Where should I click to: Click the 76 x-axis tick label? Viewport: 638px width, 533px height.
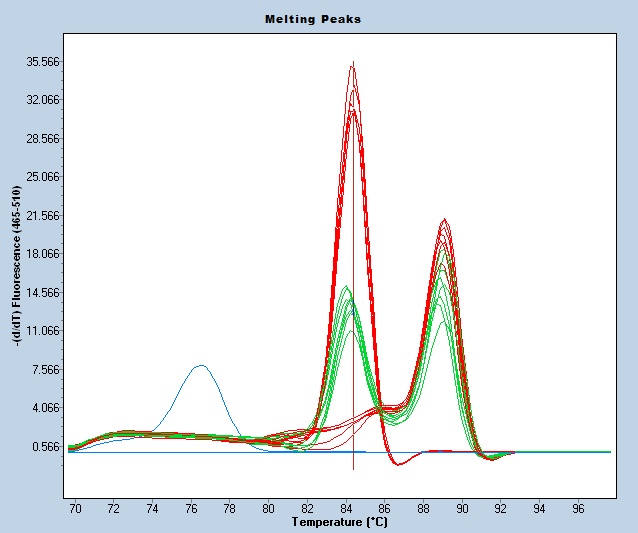[x=191, y=509]
